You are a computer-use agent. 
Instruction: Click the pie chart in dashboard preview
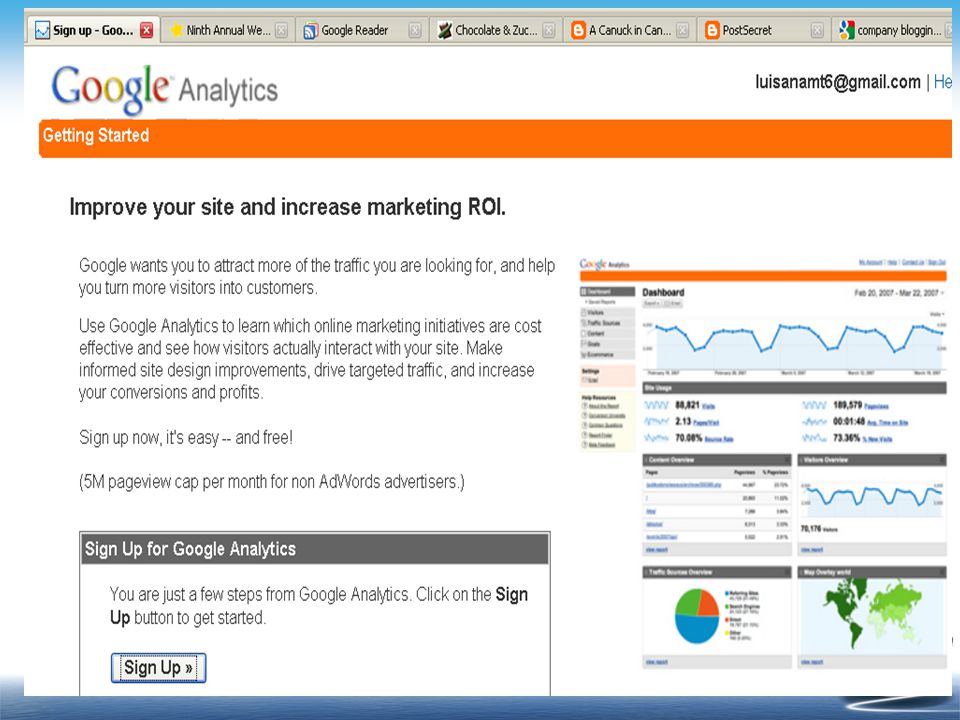[697, 617]
